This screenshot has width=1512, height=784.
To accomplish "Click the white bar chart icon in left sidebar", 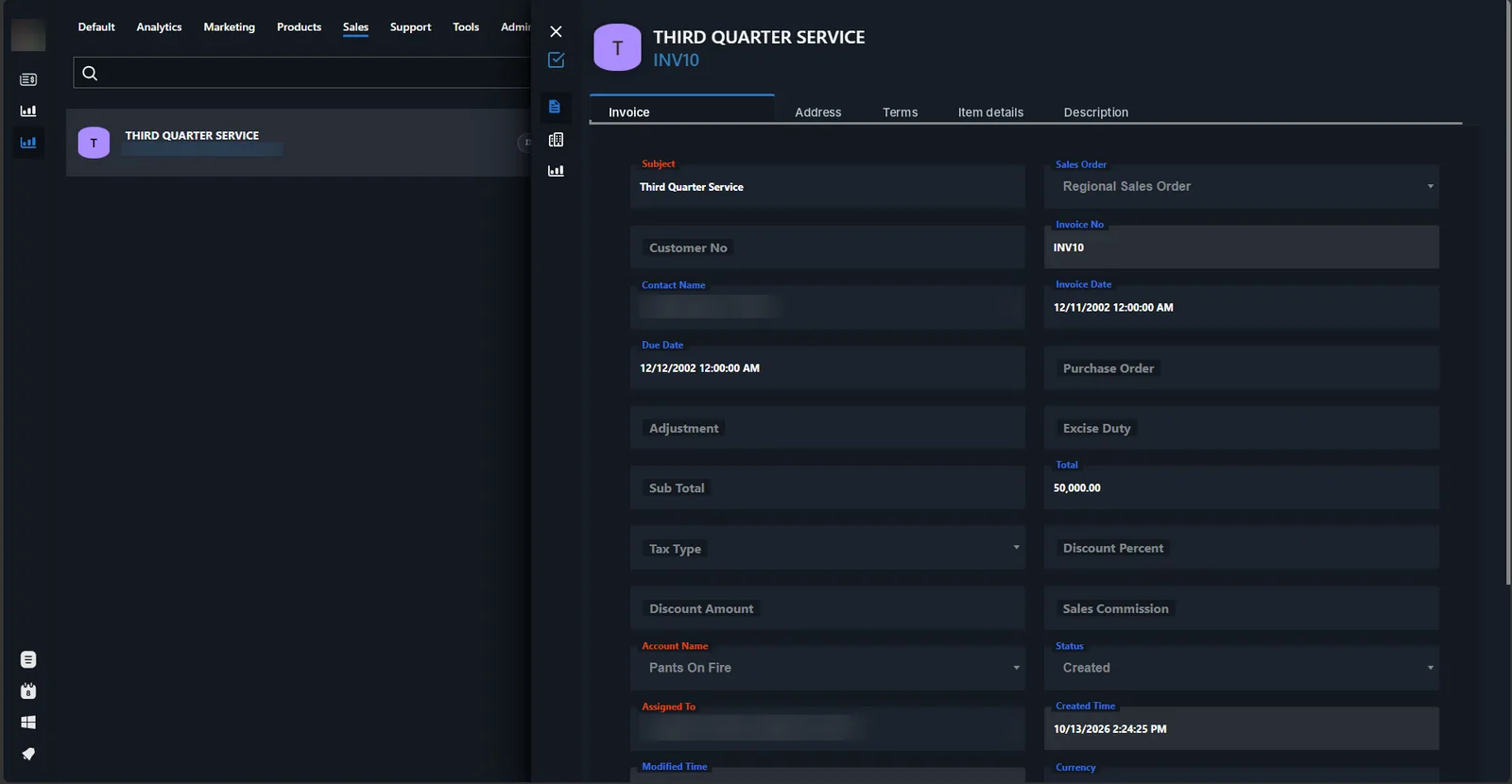I will 28,111.
